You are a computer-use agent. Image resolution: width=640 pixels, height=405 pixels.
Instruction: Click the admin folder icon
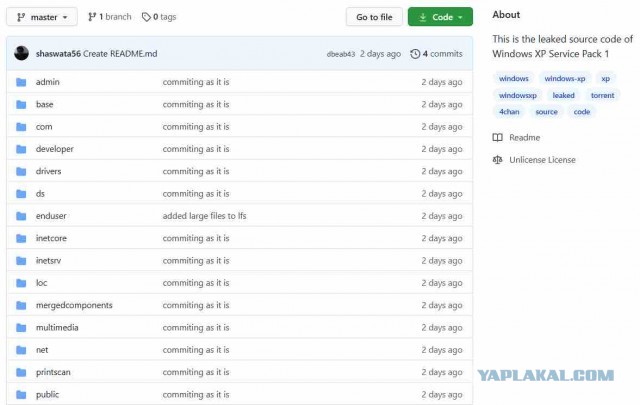21,82
